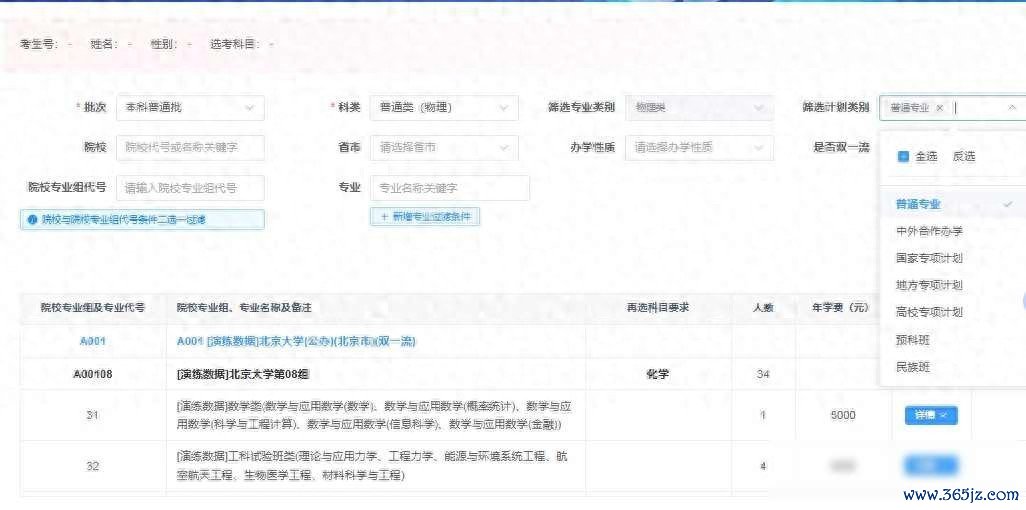Open the 科类 dropdown showing 普通类（物理）
The image size is (1026, 510).
[x=444, y=108]
